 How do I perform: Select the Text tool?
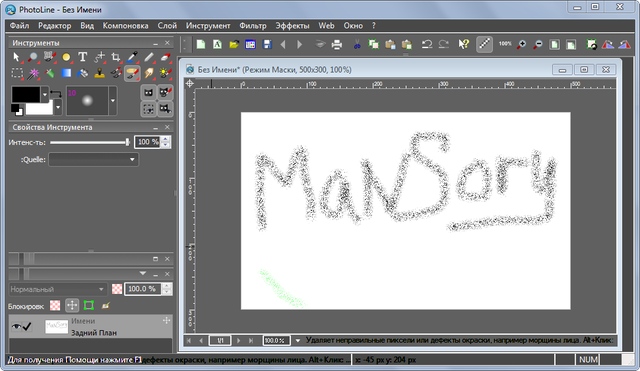(x=82, y=57)
